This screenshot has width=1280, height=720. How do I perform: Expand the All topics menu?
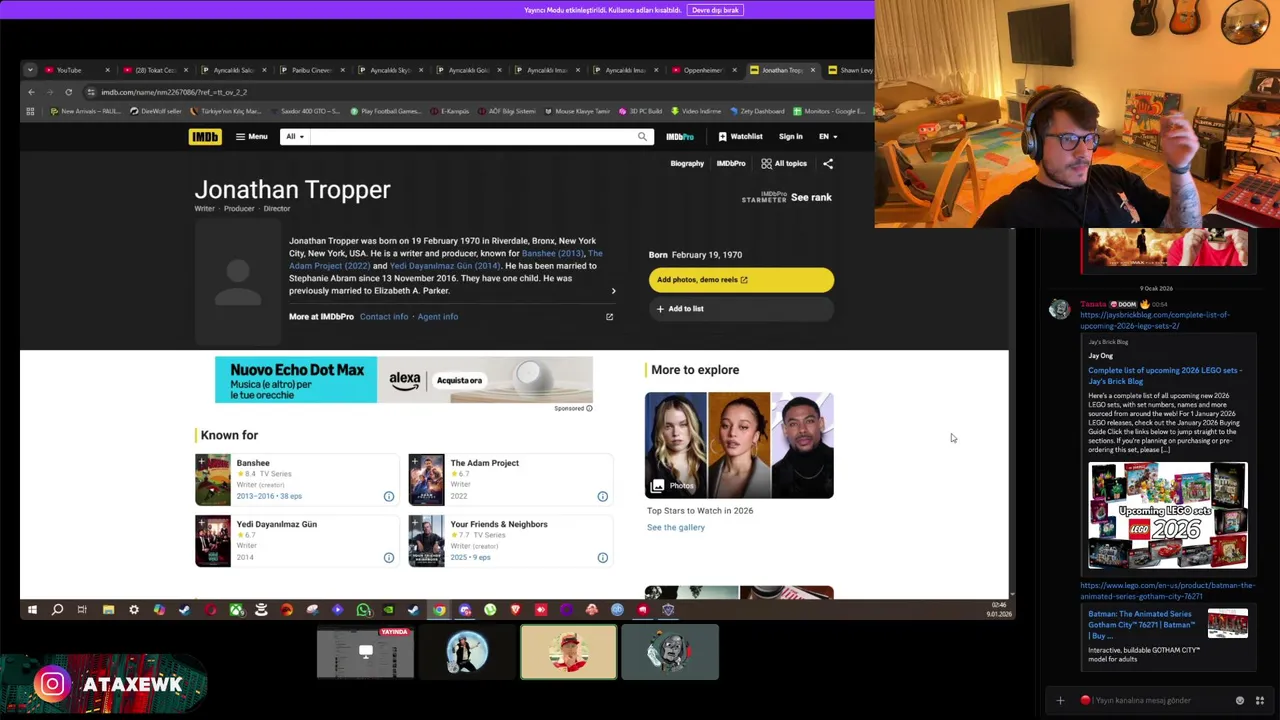pyautogui.click(x=783, y=163)
